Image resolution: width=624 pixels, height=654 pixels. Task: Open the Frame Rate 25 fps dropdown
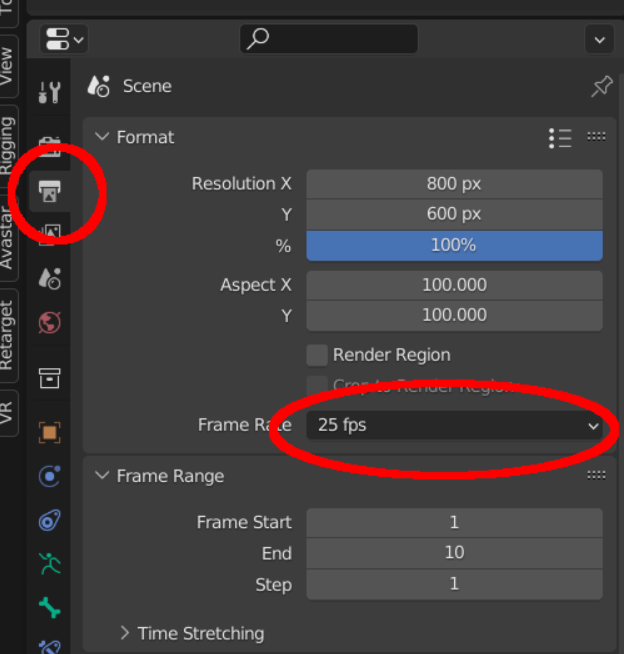click(x=454, y=425)
